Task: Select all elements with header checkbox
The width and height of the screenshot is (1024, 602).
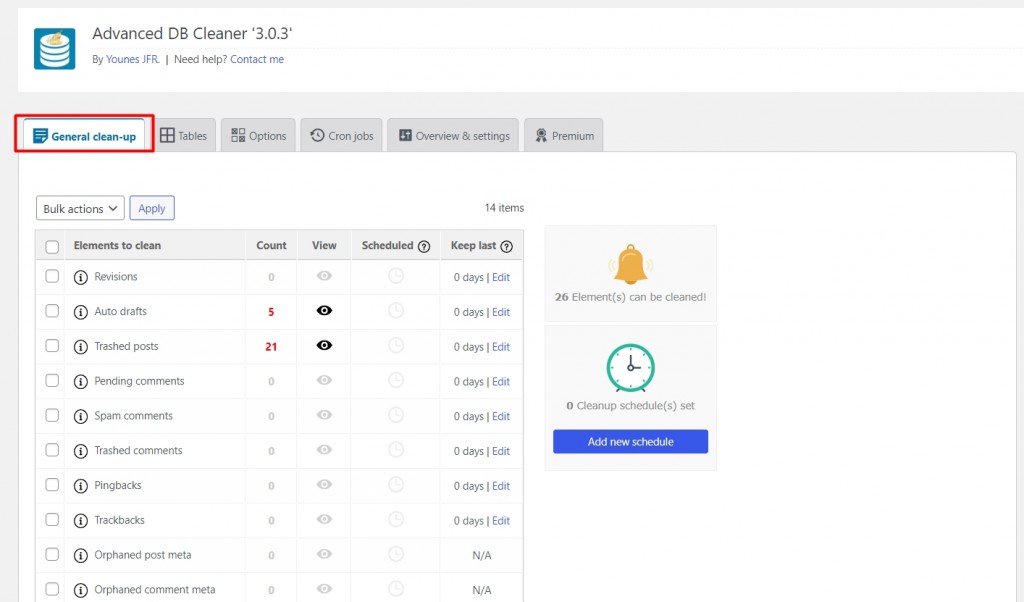Action: click(52, 247)
